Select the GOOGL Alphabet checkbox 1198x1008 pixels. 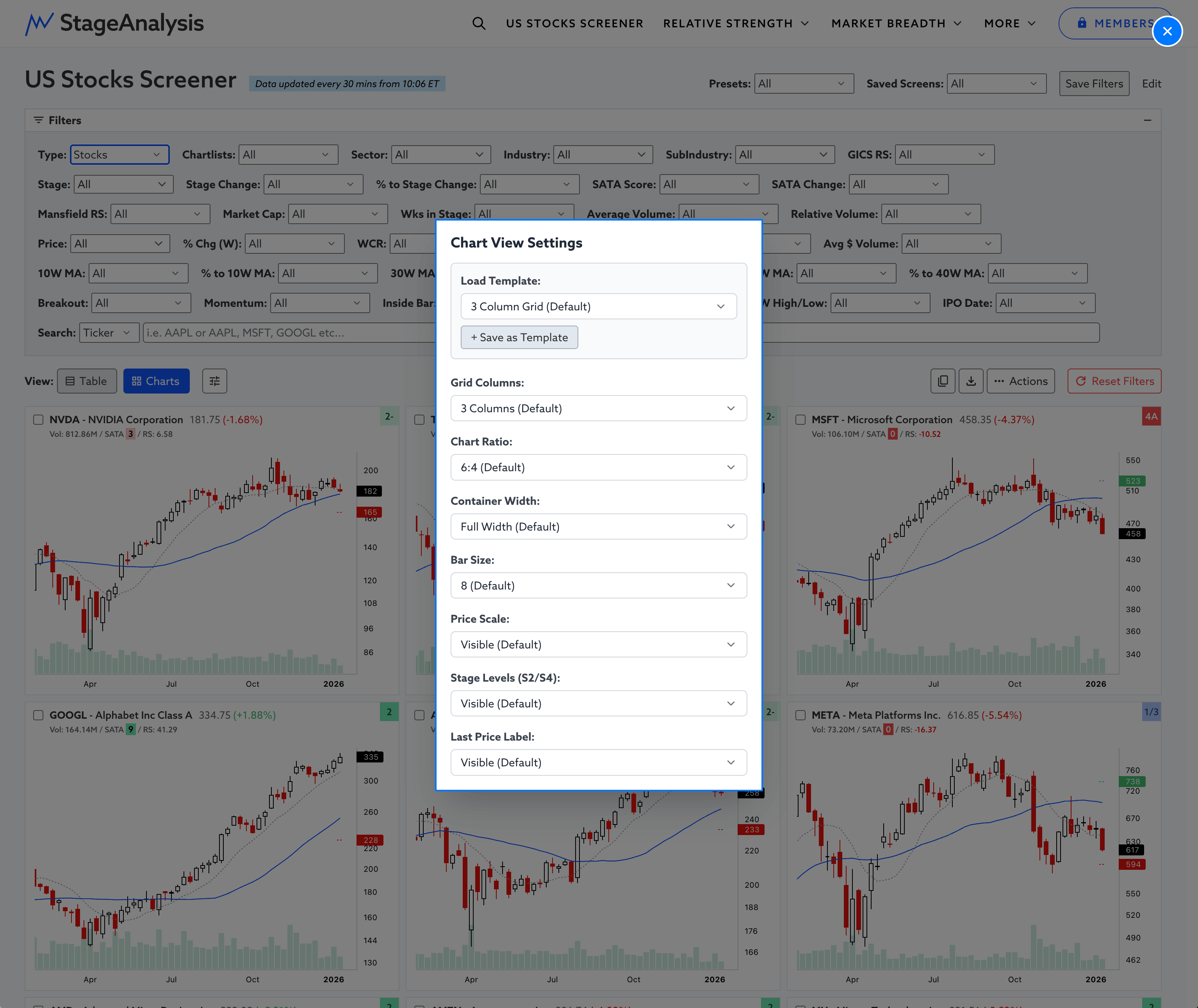[x=38, y=715]
